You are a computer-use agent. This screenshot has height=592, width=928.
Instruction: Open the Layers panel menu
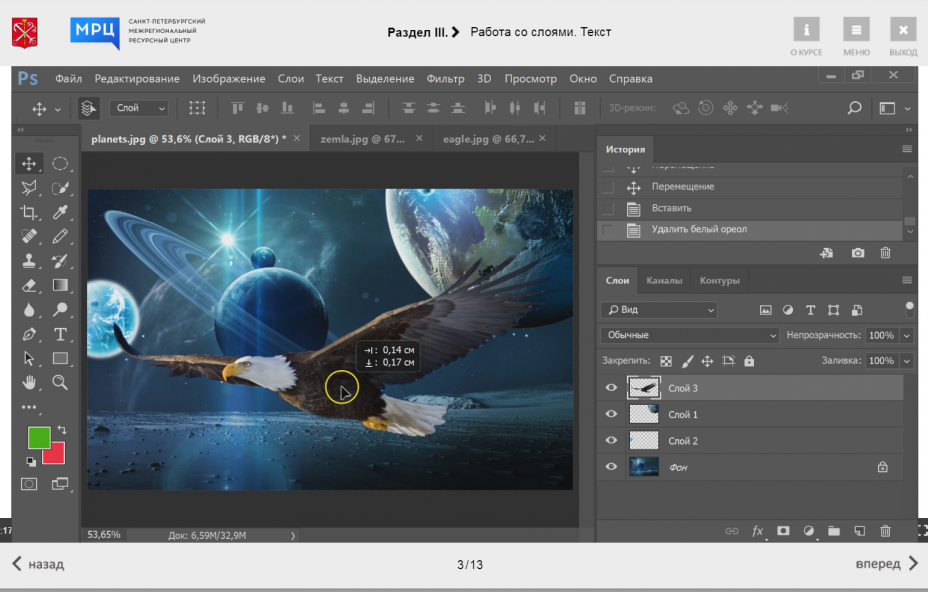pos(907,280)
